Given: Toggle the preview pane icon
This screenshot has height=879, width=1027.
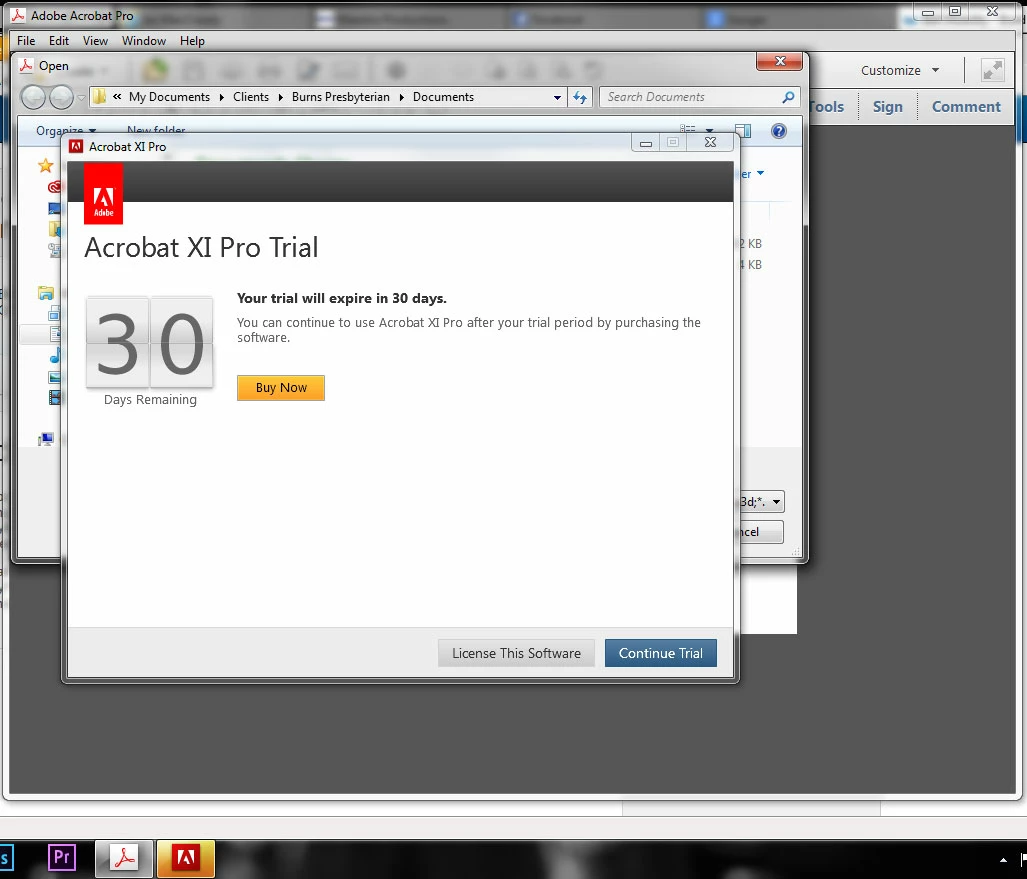Looking at the screenshot, I should point(743,131).
